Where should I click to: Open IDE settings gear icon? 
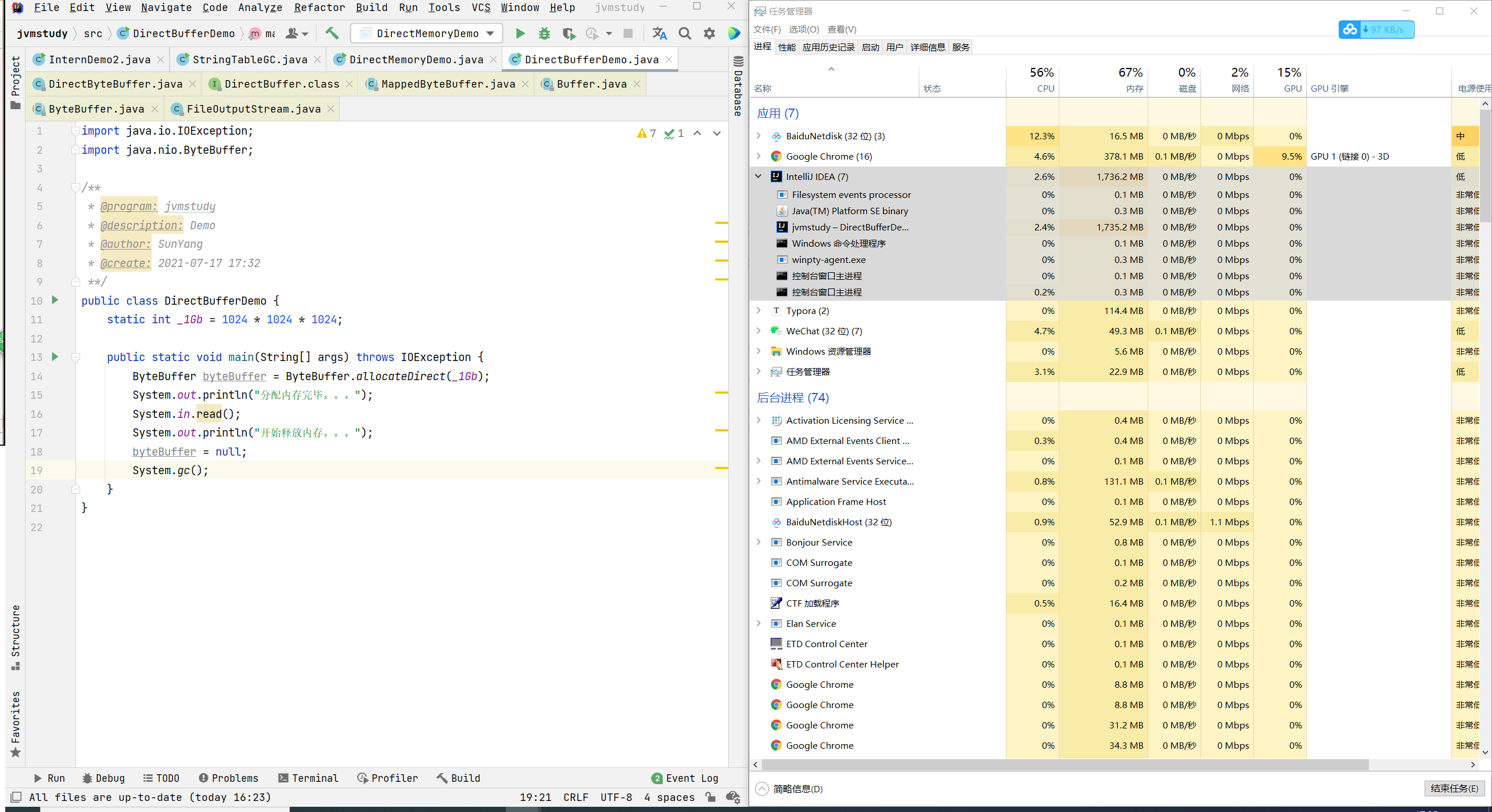tap(709, 34)
